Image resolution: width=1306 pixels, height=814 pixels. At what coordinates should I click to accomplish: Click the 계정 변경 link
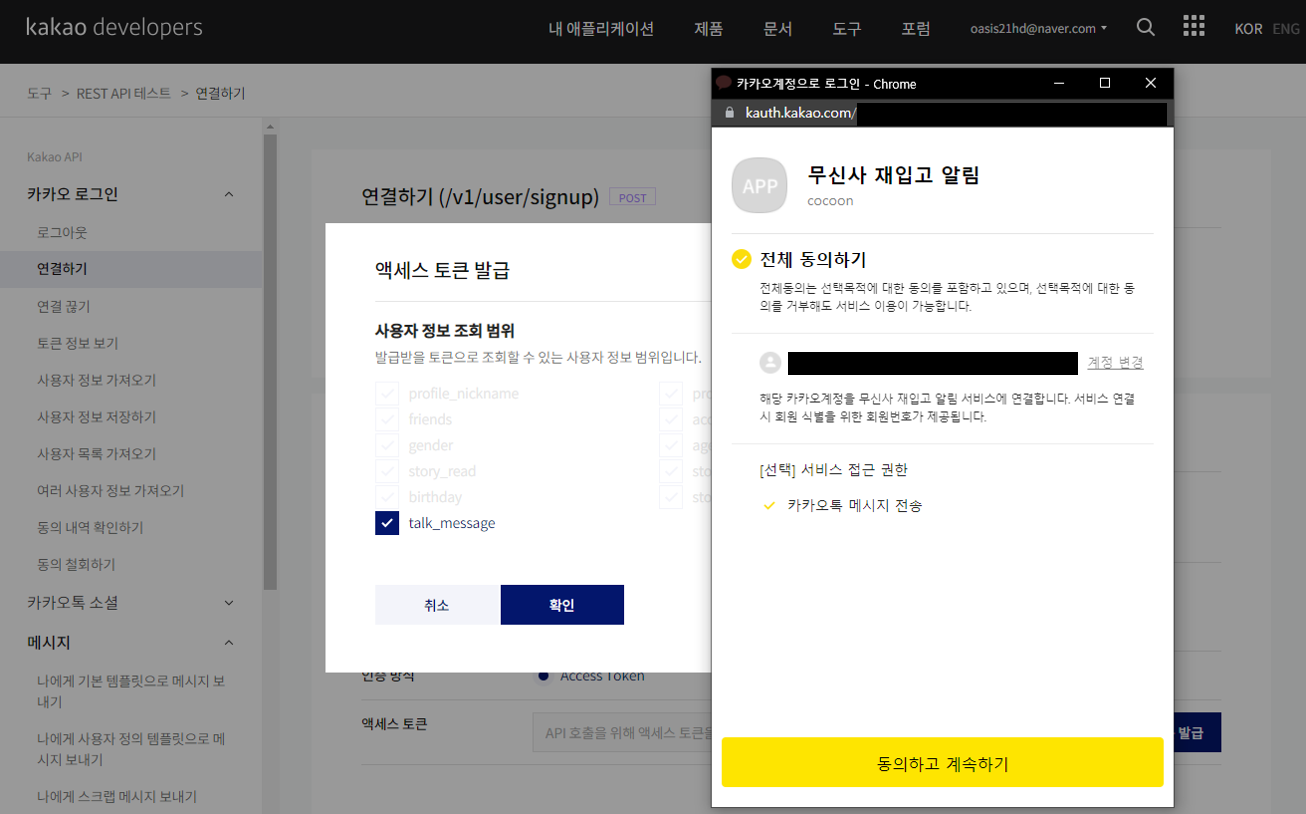(1115, 363)
